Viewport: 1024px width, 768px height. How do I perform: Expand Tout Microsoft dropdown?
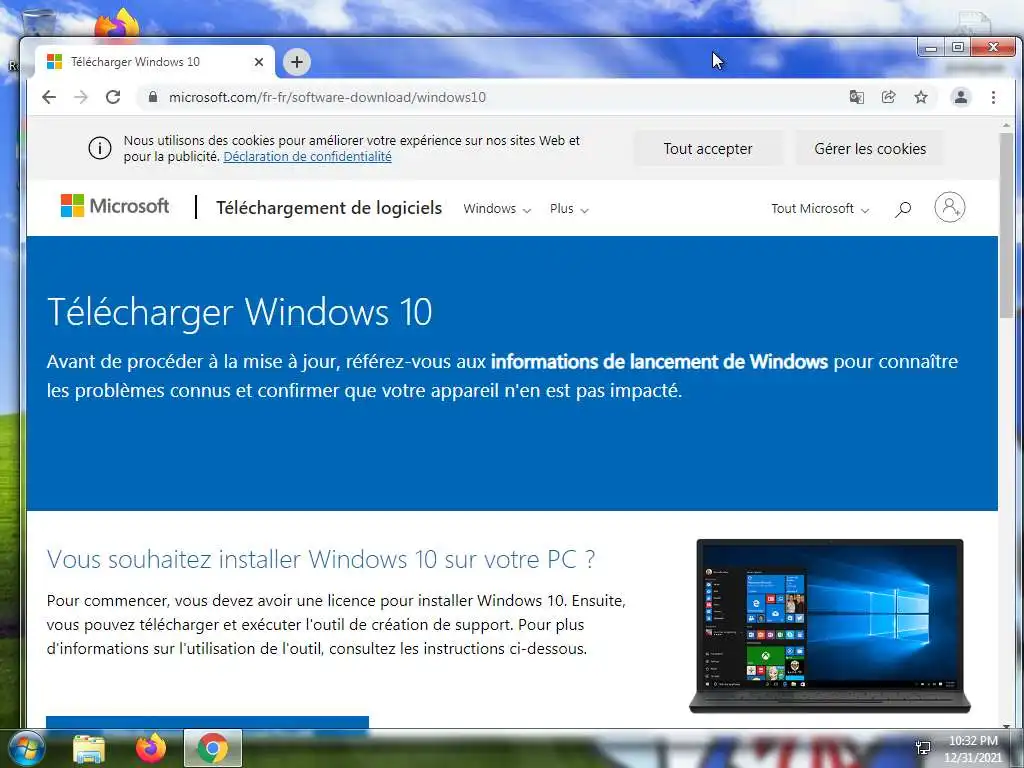point(820,209)
